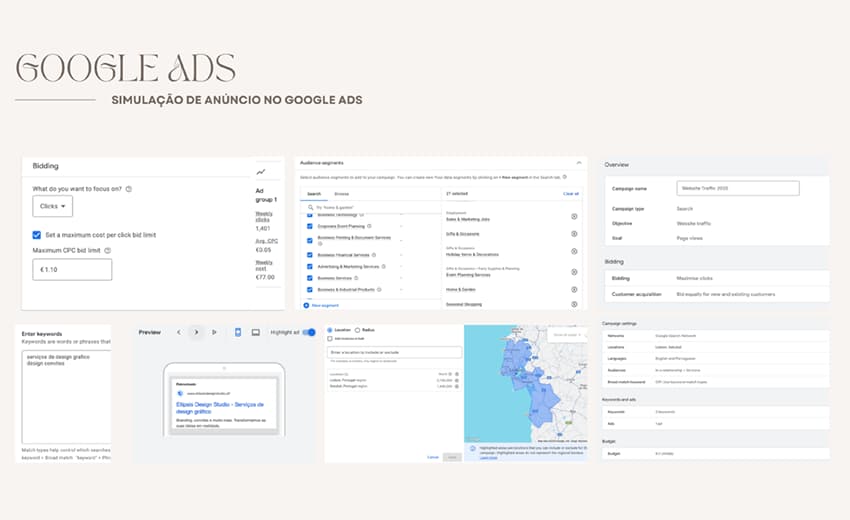Open info icon next to Advertising & Marketing Services

tap(383, 267)
